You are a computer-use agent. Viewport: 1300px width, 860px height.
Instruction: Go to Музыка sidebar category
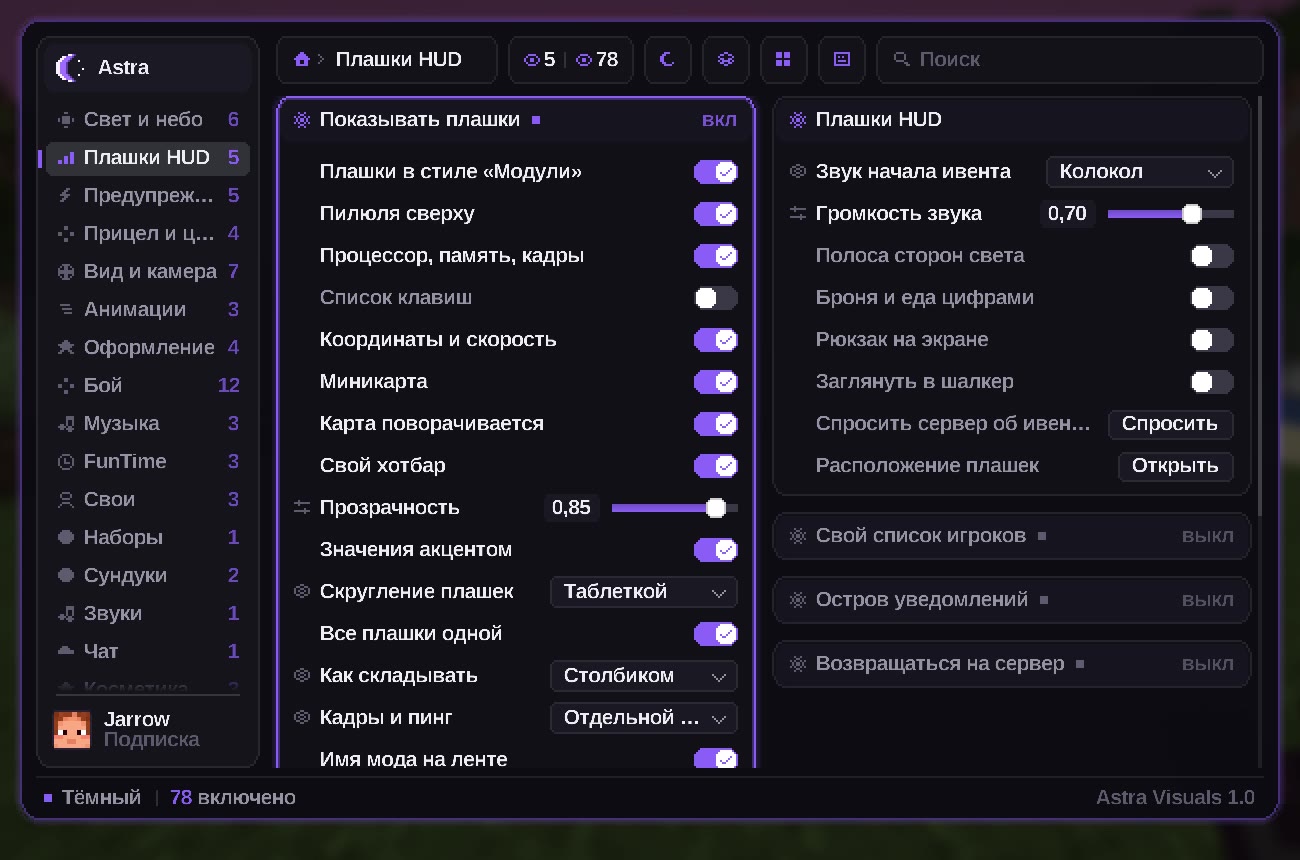coord(148,424)
